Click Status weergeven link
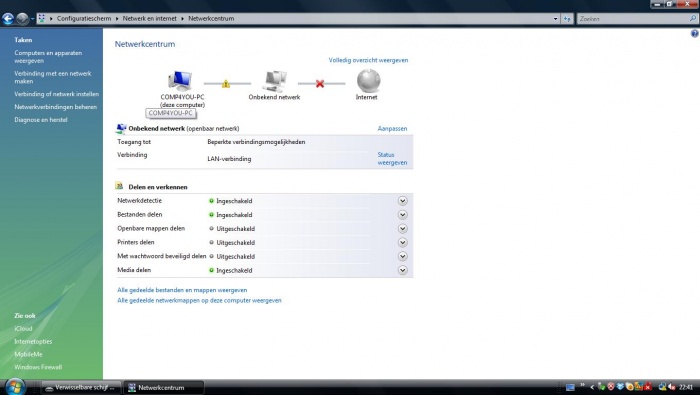The image size is (700, 395). [x=392, y=158]
